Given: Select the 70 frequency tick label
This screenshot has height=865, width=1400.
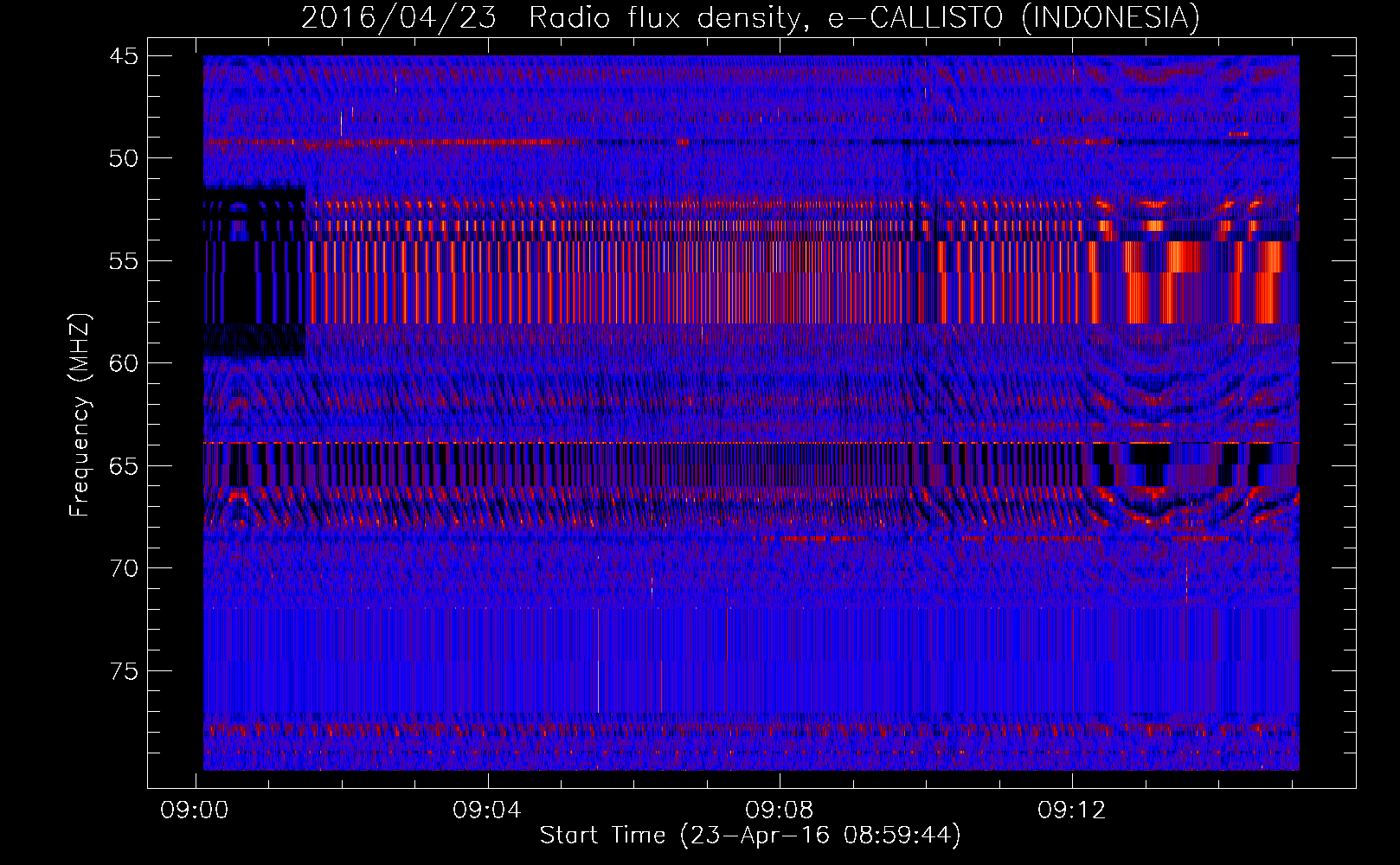Looking at the screenshot, I should [124, 568].
